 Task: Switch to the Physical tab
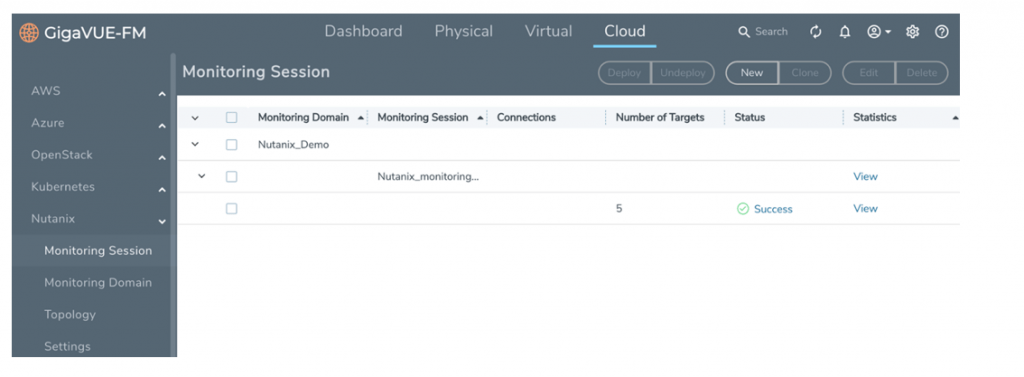coord(464,31)
